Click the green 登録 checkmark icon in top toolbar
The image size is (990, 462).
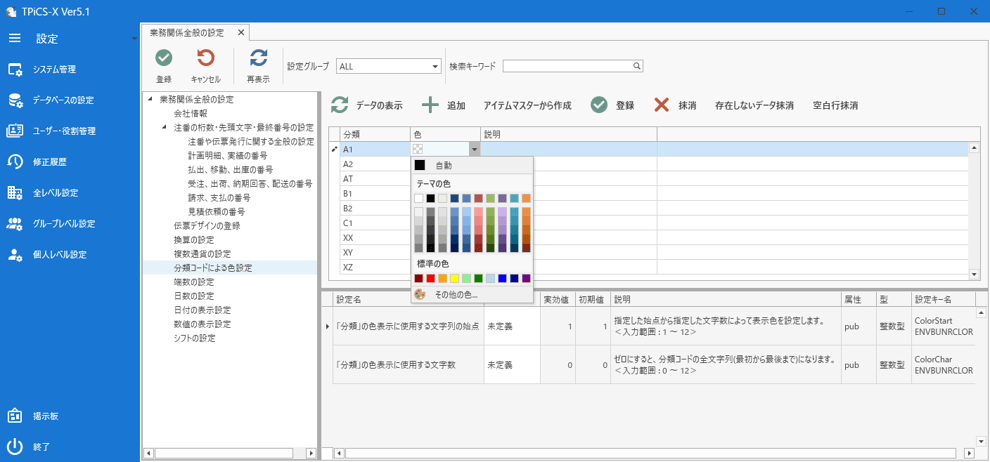163,59
